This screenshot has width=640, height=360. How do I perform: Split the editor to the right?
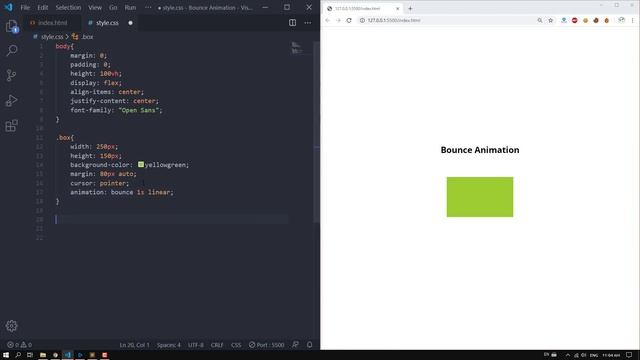click(x=293, y=23)
